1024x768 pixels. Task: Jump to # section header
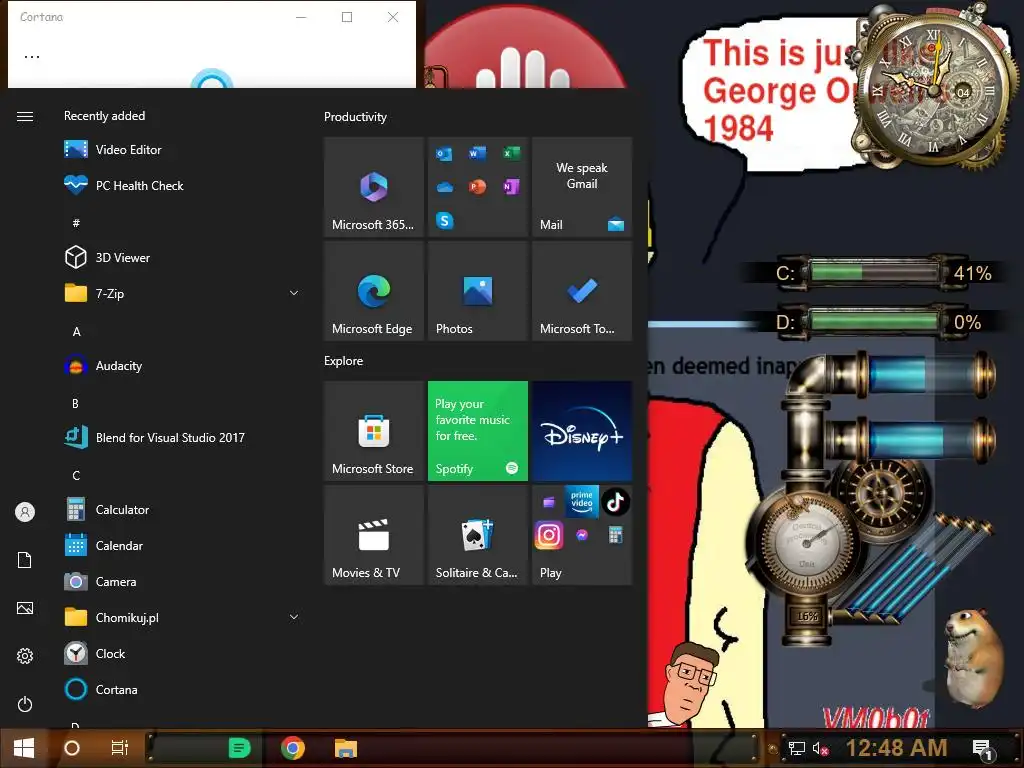(x=76, y=223)
